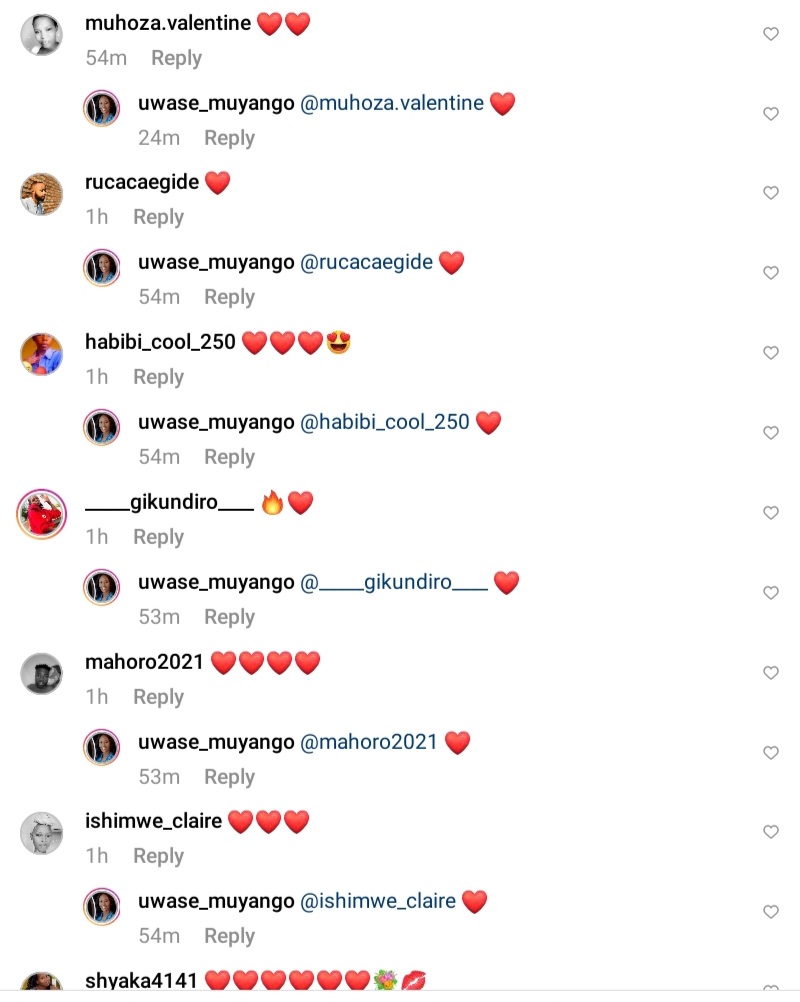Reply under mahoro2021's four-heart comment

pos(158,697)
